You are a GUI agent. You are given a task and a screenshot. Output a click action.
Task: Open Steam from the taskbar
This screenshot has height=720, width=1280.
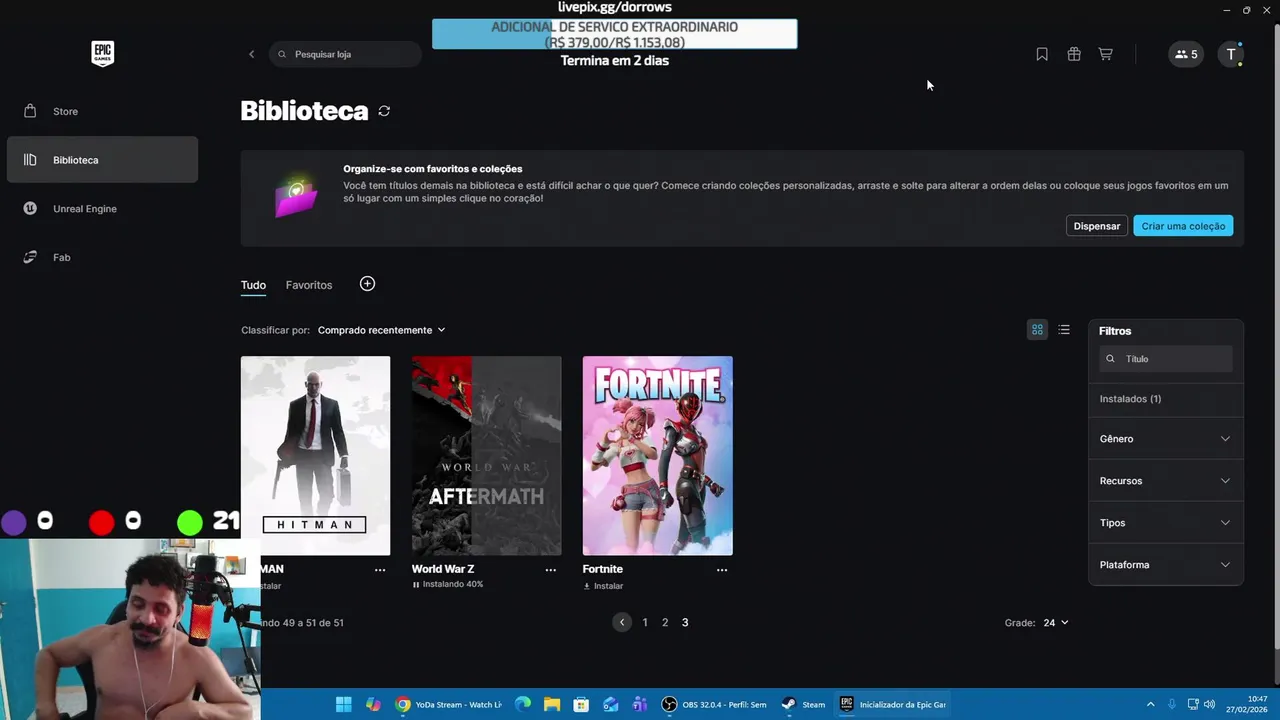tap(803, 704)
